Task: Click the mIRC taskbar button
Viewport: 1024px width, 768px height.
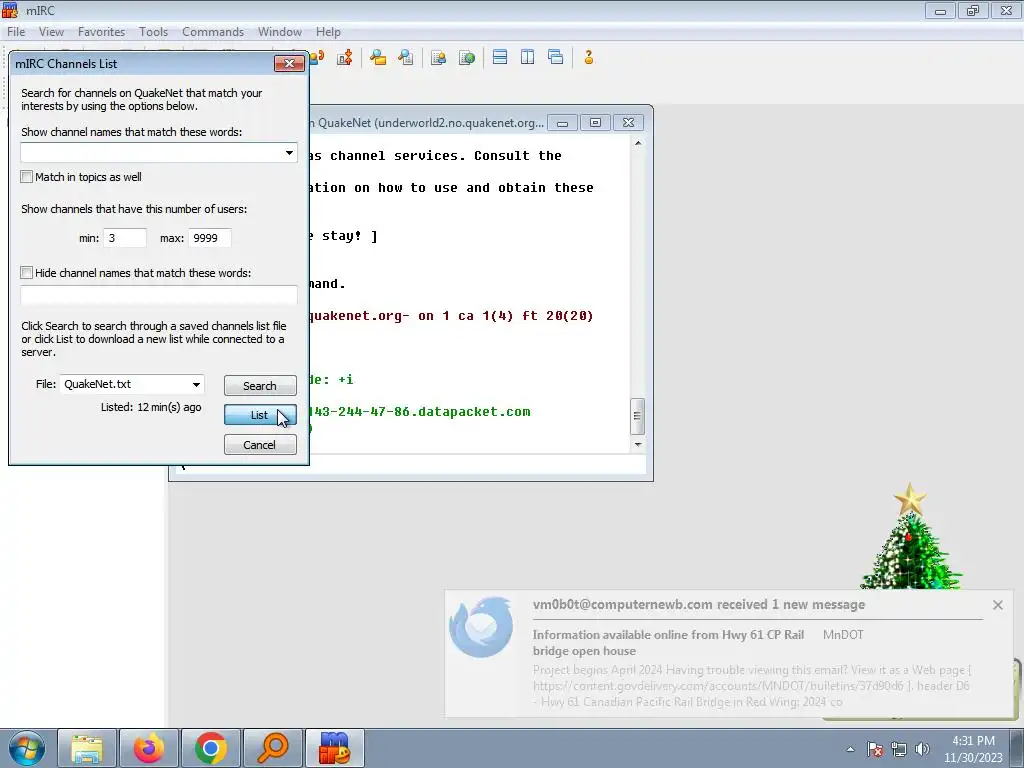Action: click(x=334, y=748)
